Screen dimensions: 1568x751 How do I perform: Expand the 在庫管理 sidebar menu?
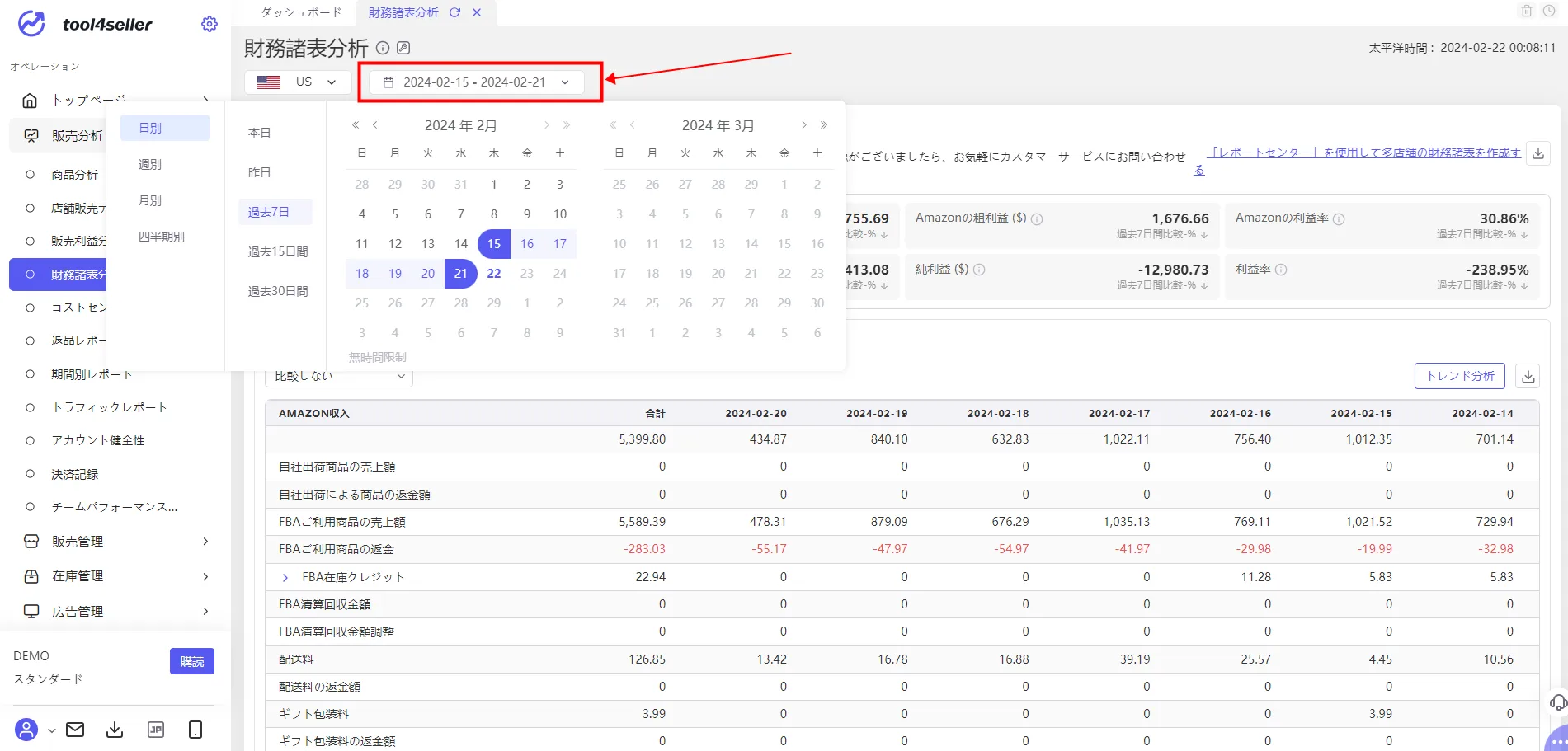(205, 576)
